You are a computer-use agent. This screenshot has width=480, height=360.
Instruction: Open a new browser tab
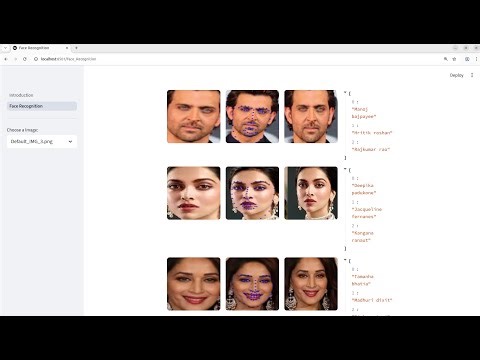76,48
